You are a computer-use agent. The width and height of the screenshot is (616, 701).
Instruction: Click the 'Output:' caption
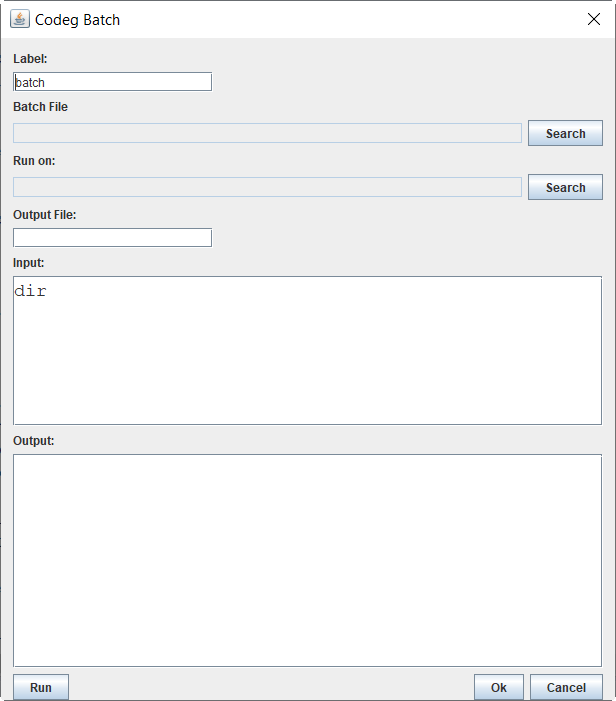coord(33,440)
